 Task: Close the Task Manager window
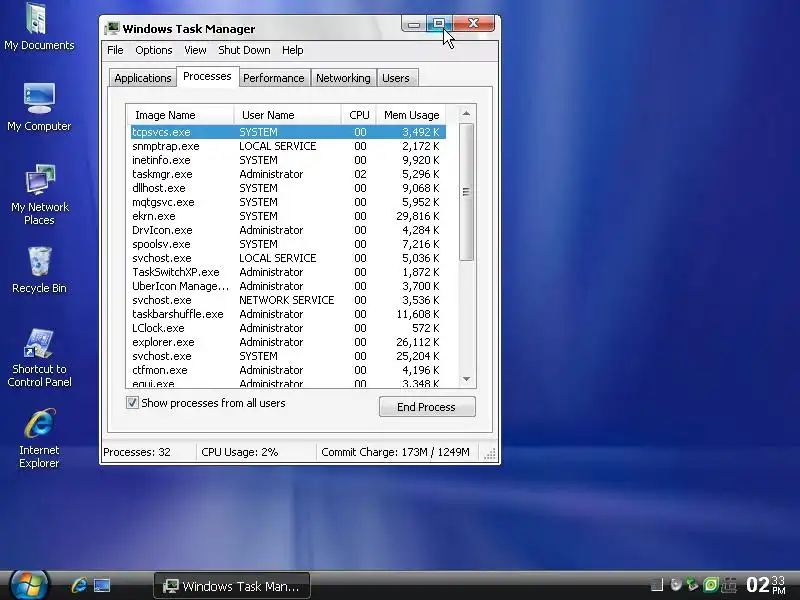coord(473,23)
